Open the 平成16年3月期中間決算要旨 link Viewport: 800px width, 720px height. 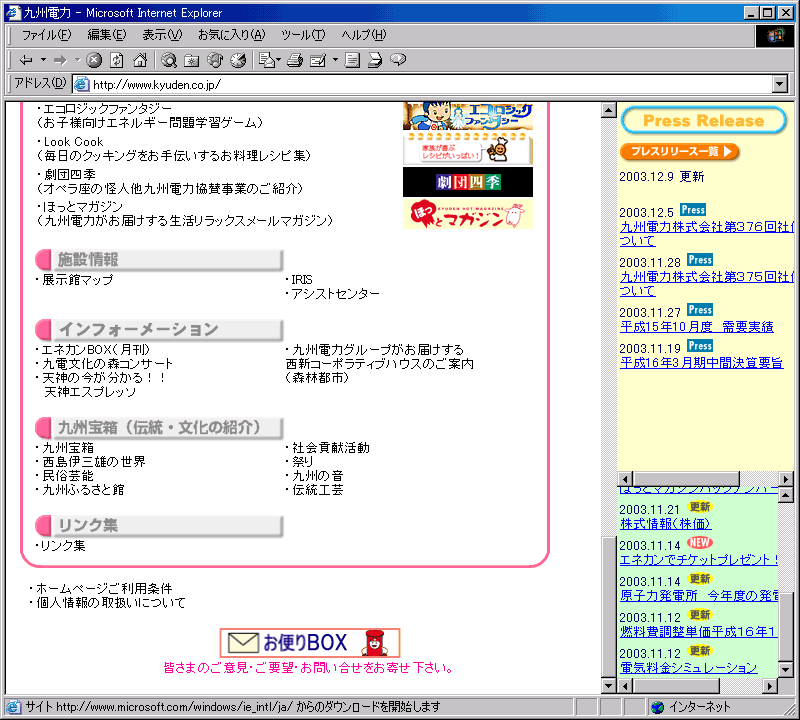(x=702, y=363)
